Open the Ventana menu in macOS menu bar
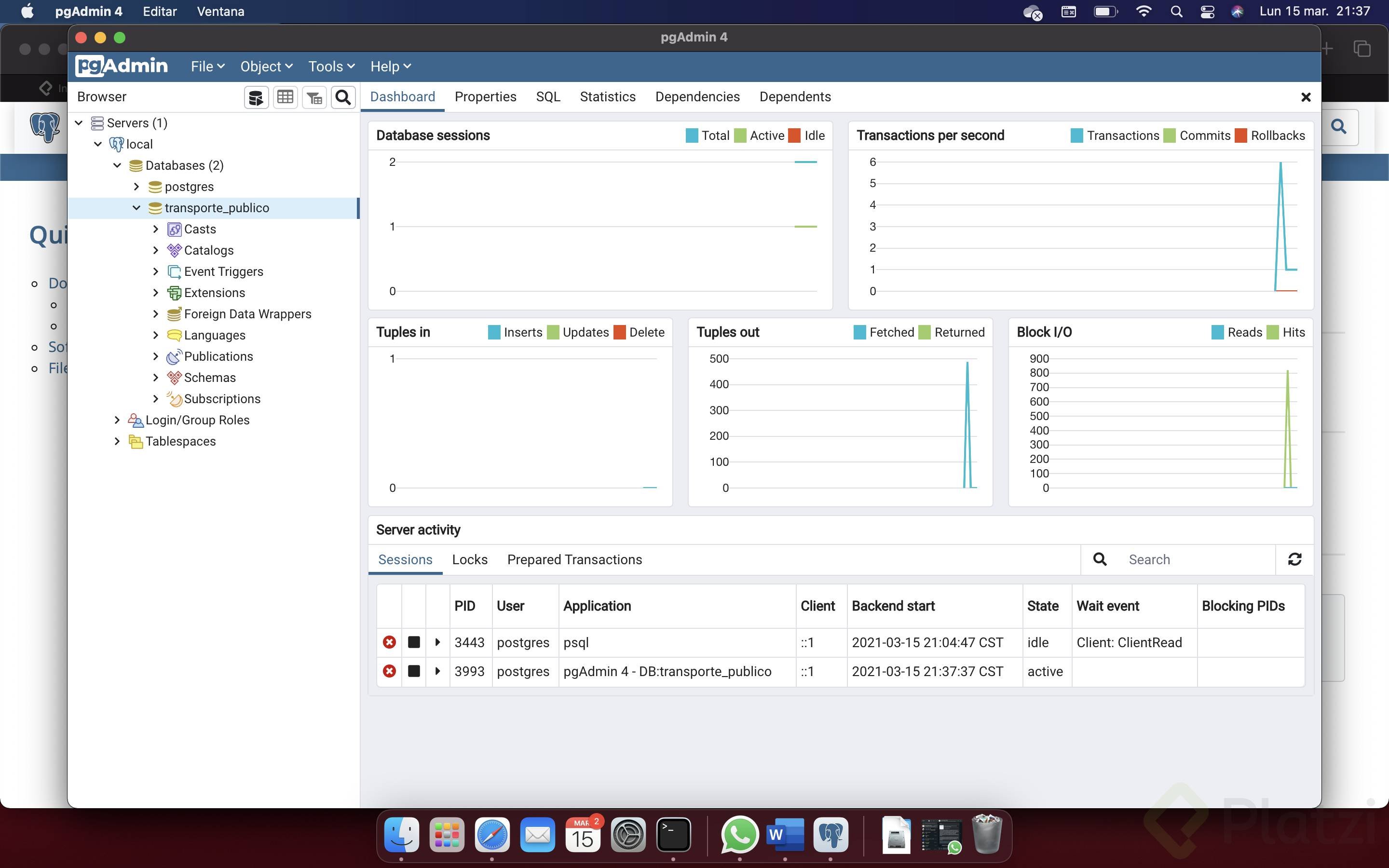Image resolution: width=1389 pixels, height=868 pixels. point(220,12)
